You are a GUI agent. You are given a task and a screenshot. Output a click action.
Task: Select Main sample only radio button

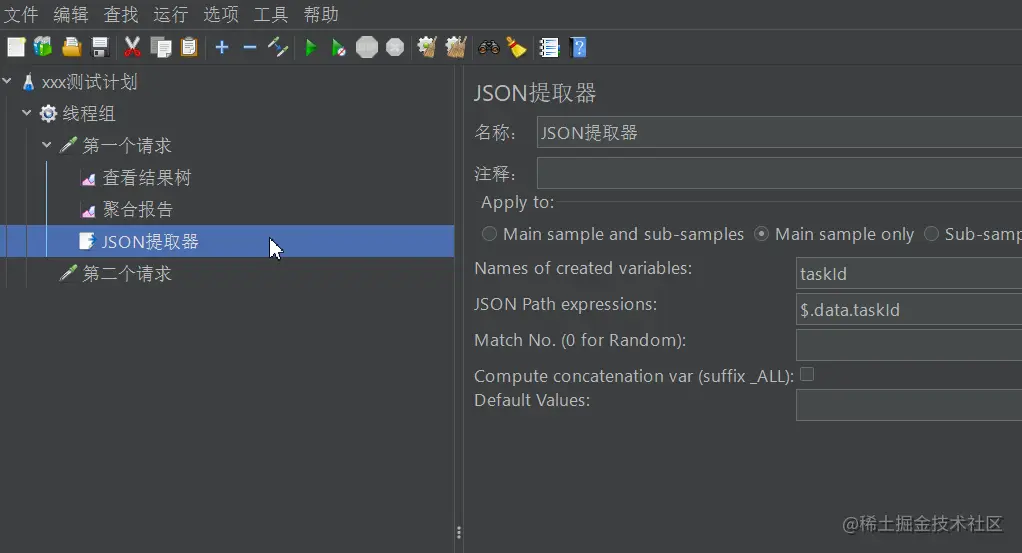(761, 233)
